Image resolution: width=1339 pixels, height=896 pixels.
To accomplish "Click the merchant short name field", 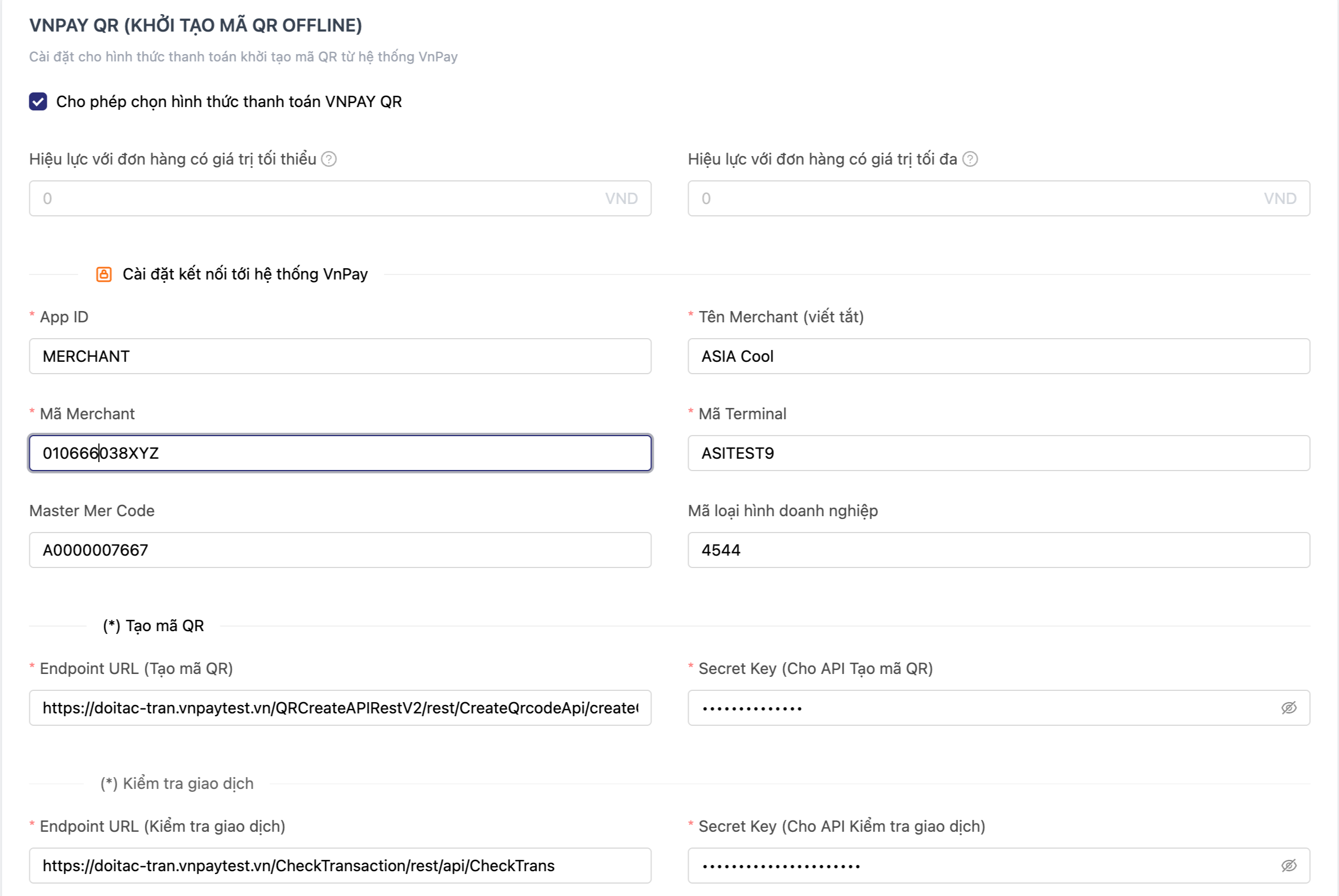I will point(999,356).
